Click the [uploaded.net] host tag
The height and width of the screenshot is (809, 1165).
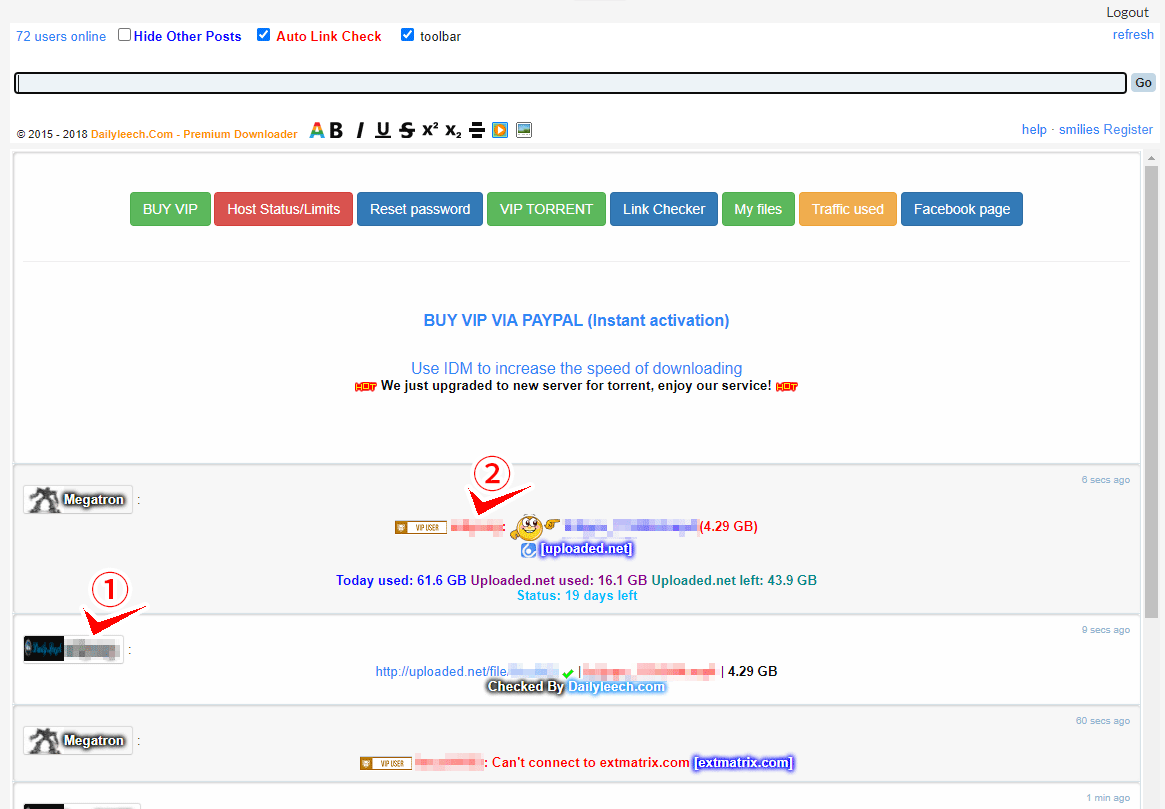click(586, 549)
